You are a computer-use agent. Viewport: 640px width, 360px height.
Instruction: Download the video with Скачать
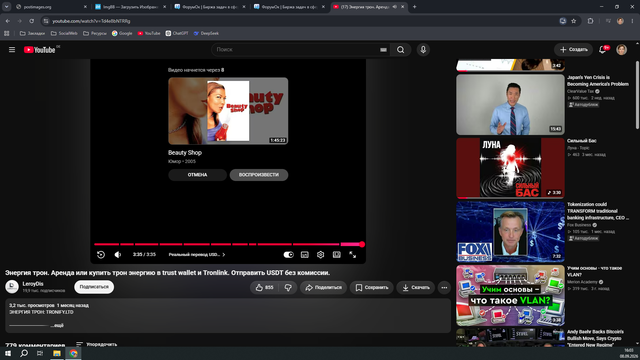[416, 287]
